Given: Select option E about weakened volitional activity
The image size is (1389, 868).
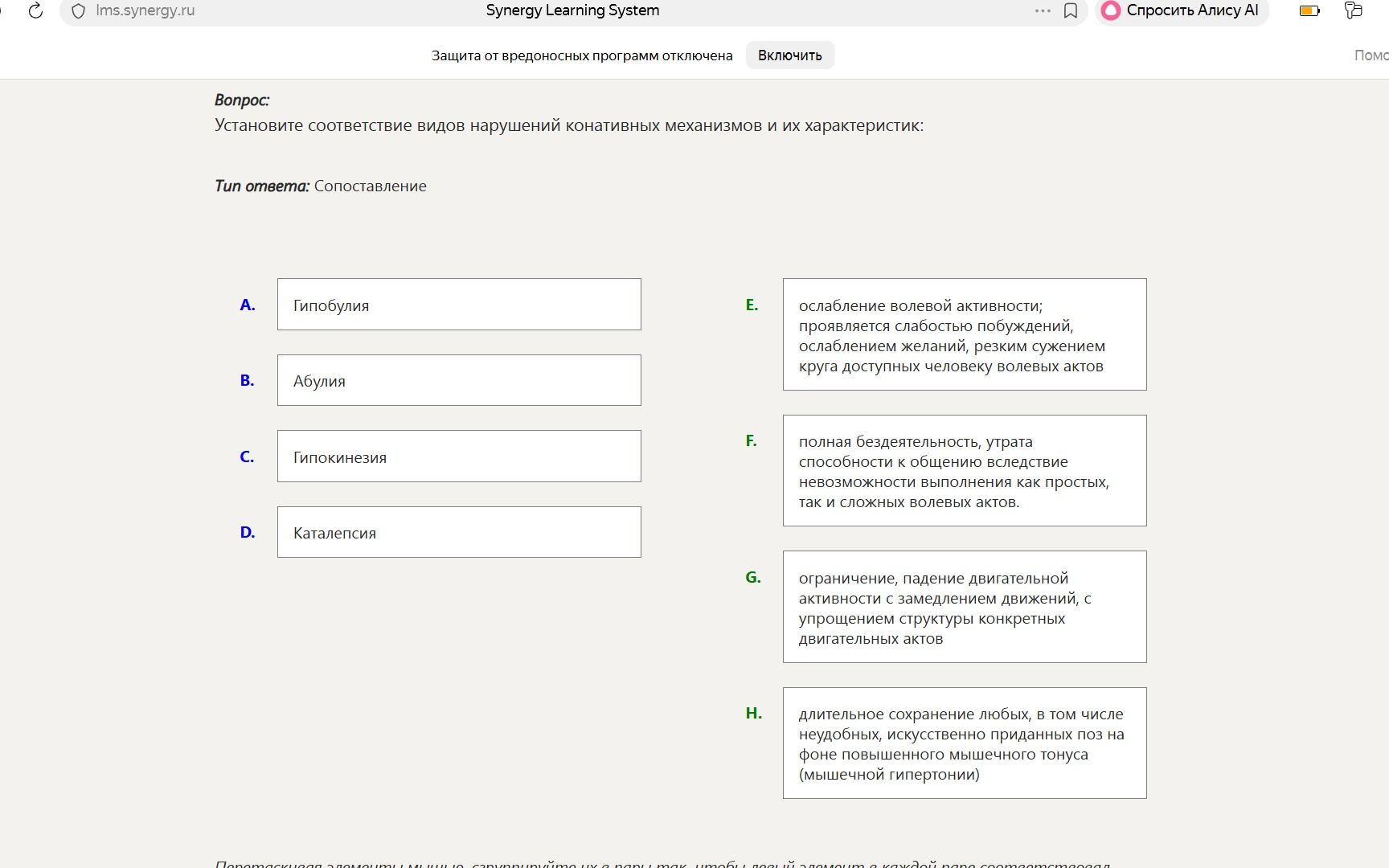Looking at the screenshot, I should [x=965, y=334].
